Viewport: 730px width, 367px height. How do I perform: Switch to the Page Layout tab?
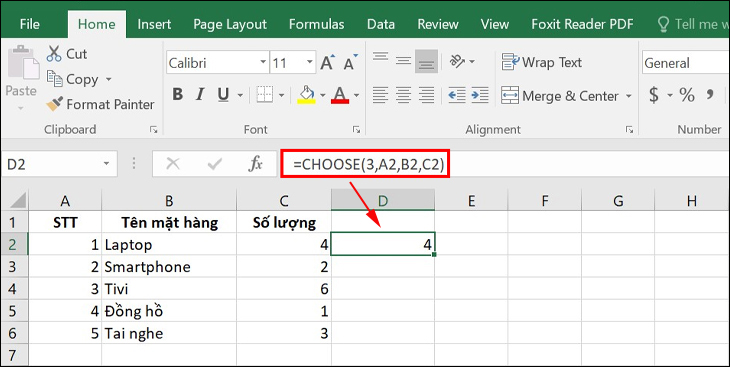[230, 24]
